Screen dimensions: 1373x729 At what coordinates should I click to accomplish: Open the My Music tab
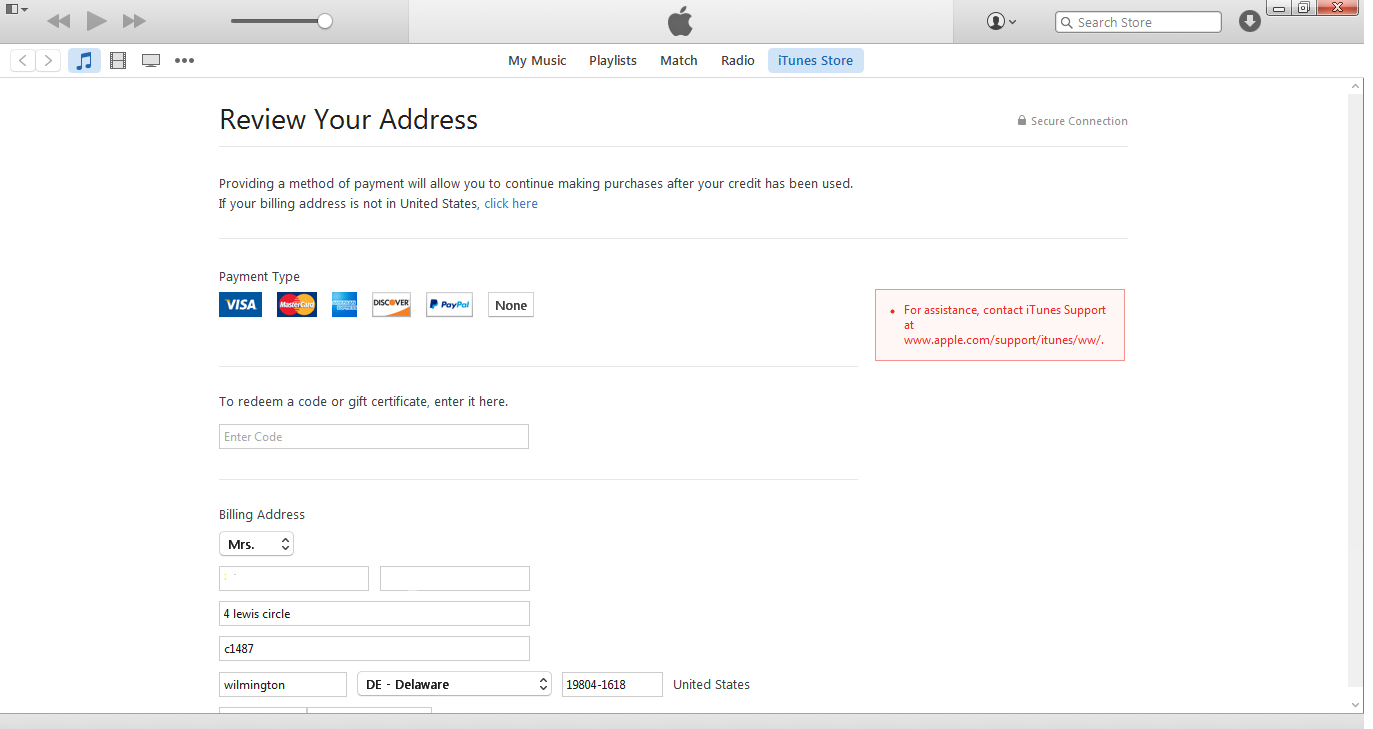(x=537, y=61)
